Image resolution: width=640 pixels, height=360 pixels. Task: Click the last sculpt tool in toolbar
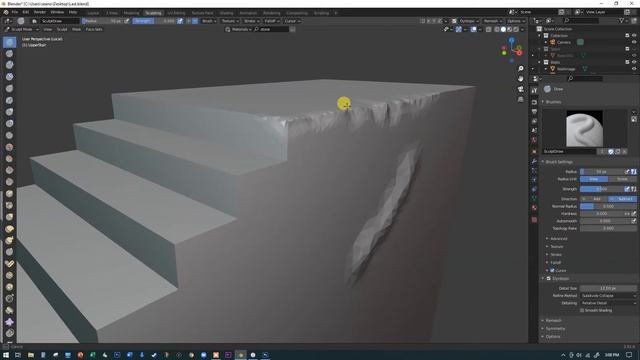click(x=9, y=333)
